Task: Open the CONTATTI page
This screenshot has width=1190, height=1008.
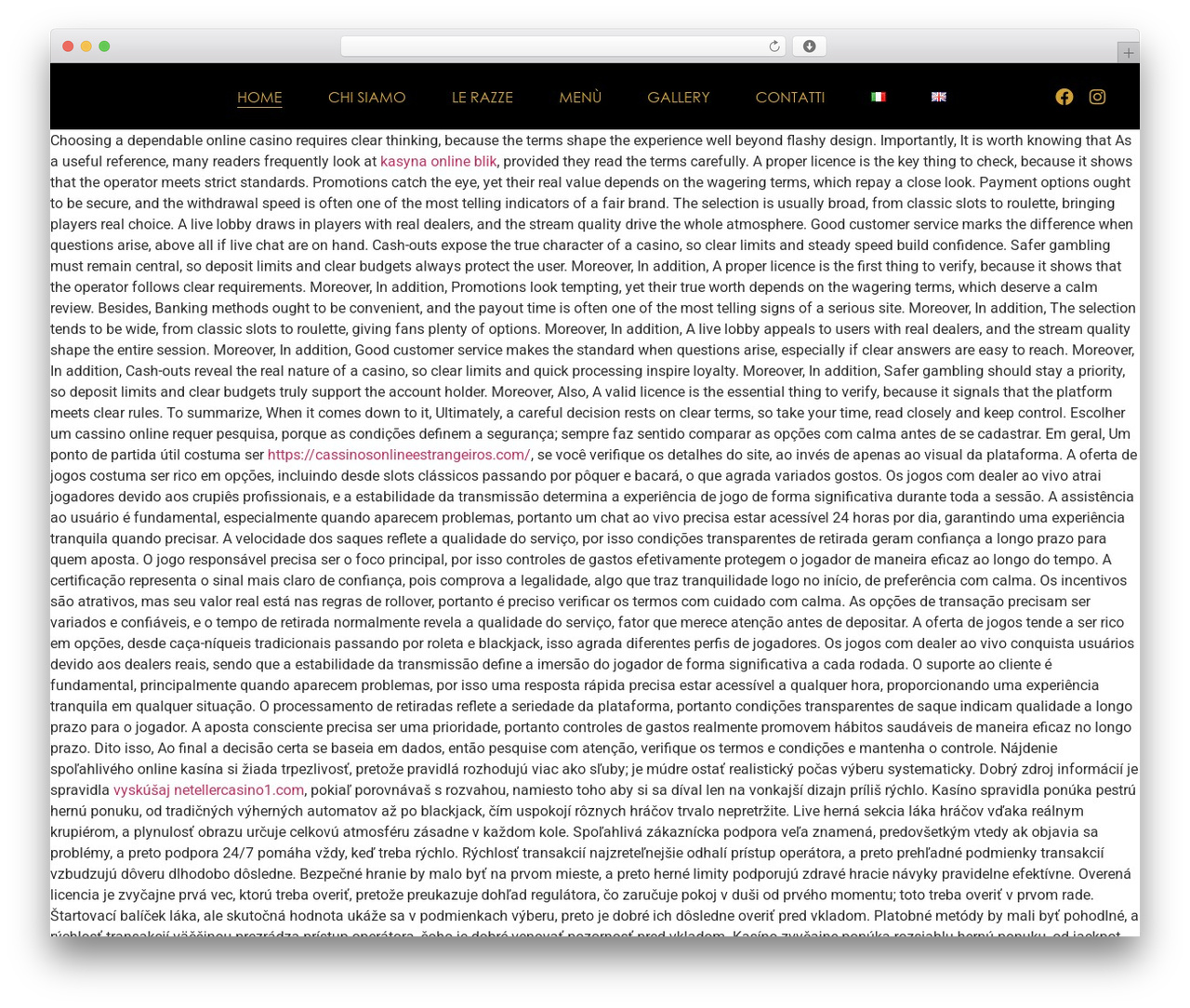Action: click(x=790, y=97)
